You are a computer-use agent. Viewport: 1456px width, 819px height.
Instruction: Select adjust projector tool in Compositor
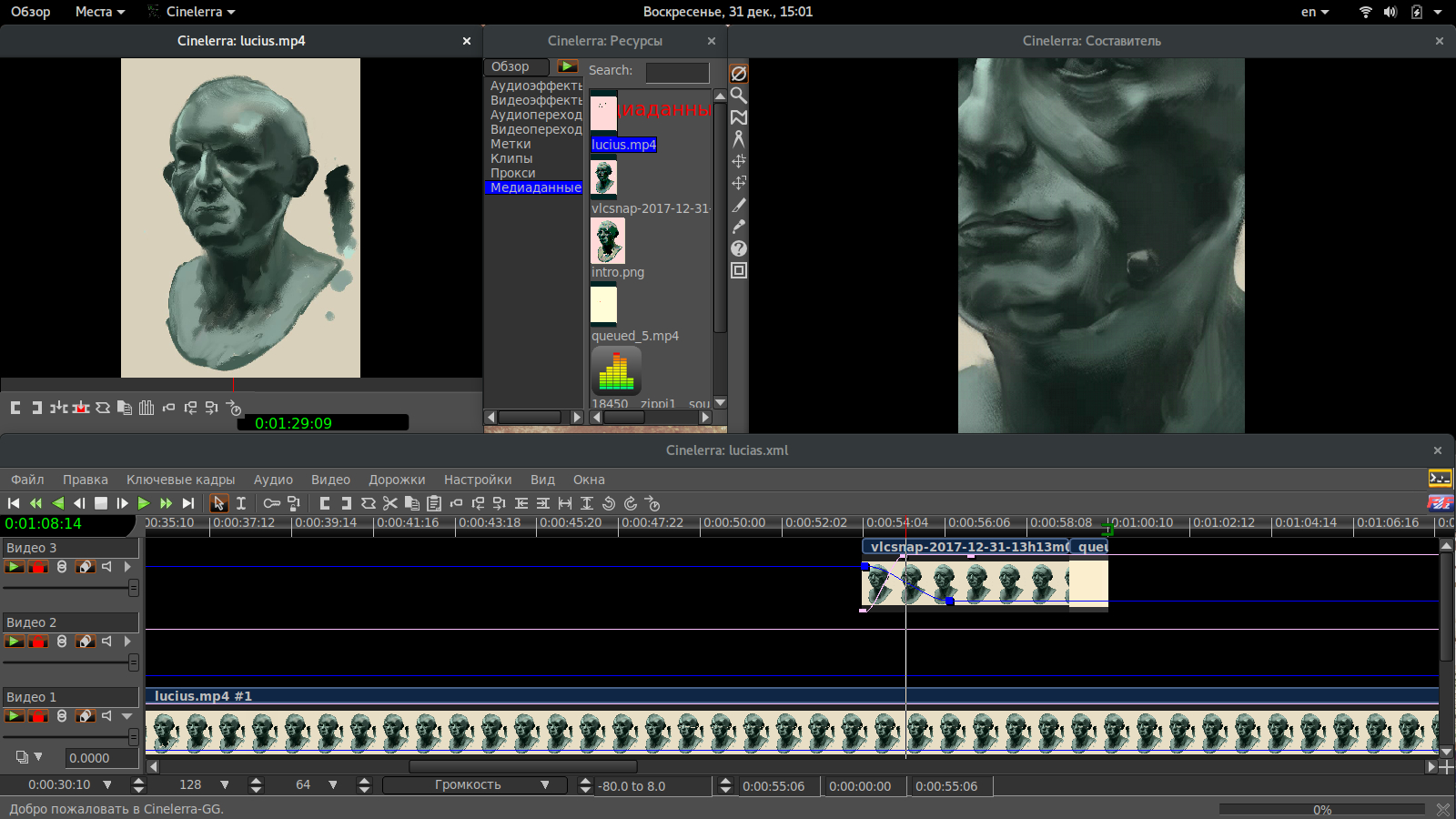[x=739, y=183]
